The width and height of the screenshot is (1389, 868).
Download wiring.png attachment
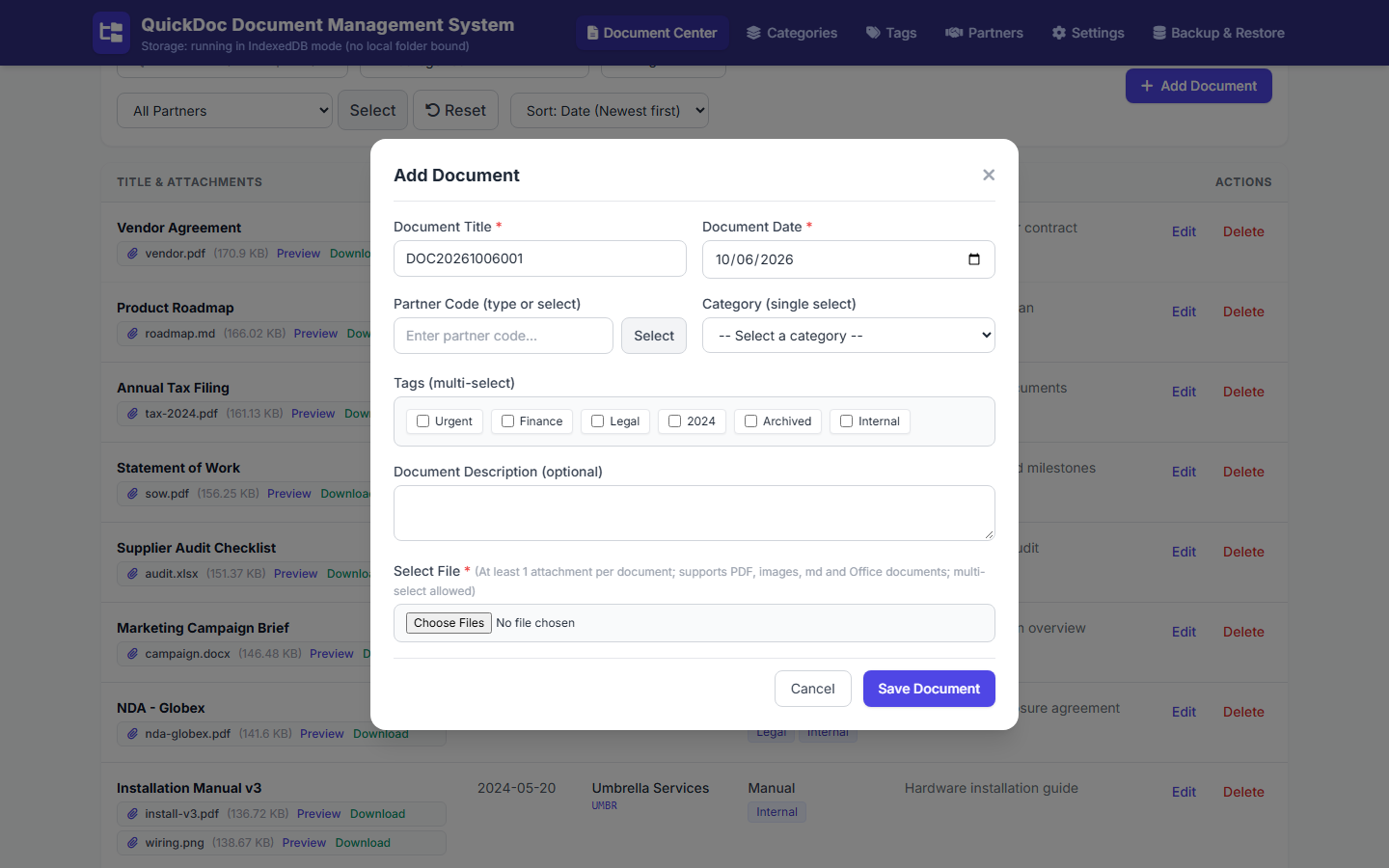point(363,843)
